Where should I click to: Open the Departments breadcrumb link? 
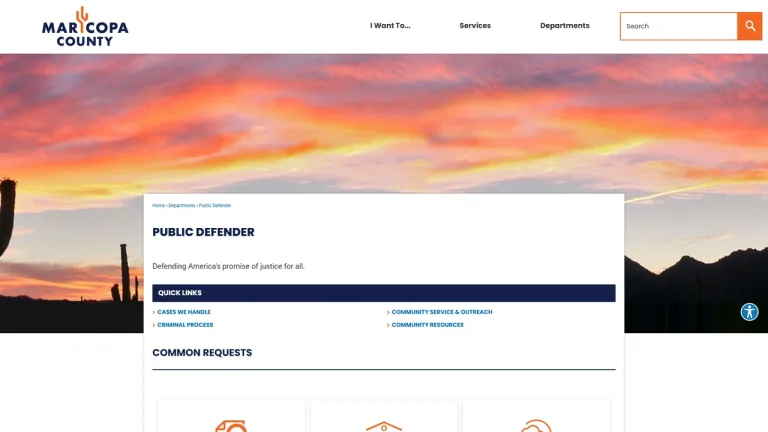tap(182, 206)
